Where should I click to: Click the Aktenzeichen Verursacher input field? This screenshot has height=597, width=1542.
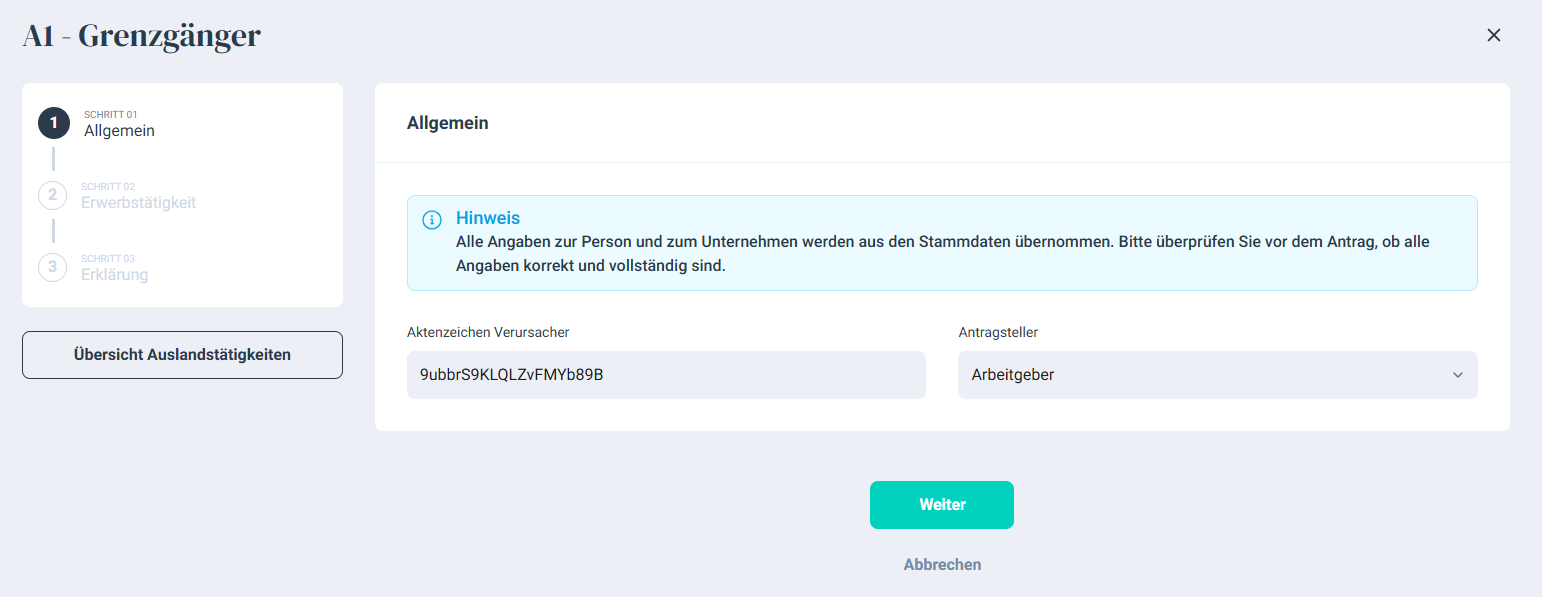(666, 375)
